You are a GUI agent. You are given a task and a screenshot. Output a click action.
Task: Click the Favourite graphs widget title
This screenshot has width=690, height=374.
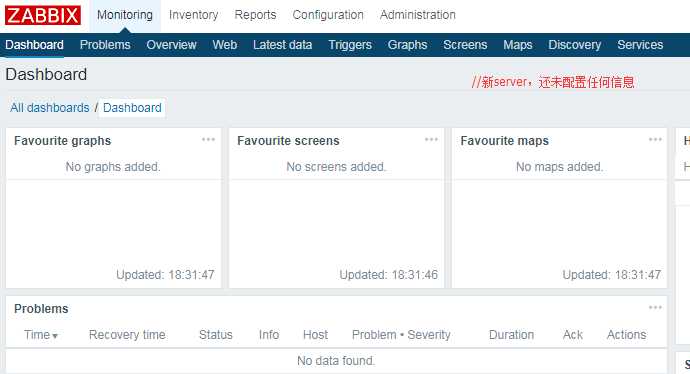(62, 141)
